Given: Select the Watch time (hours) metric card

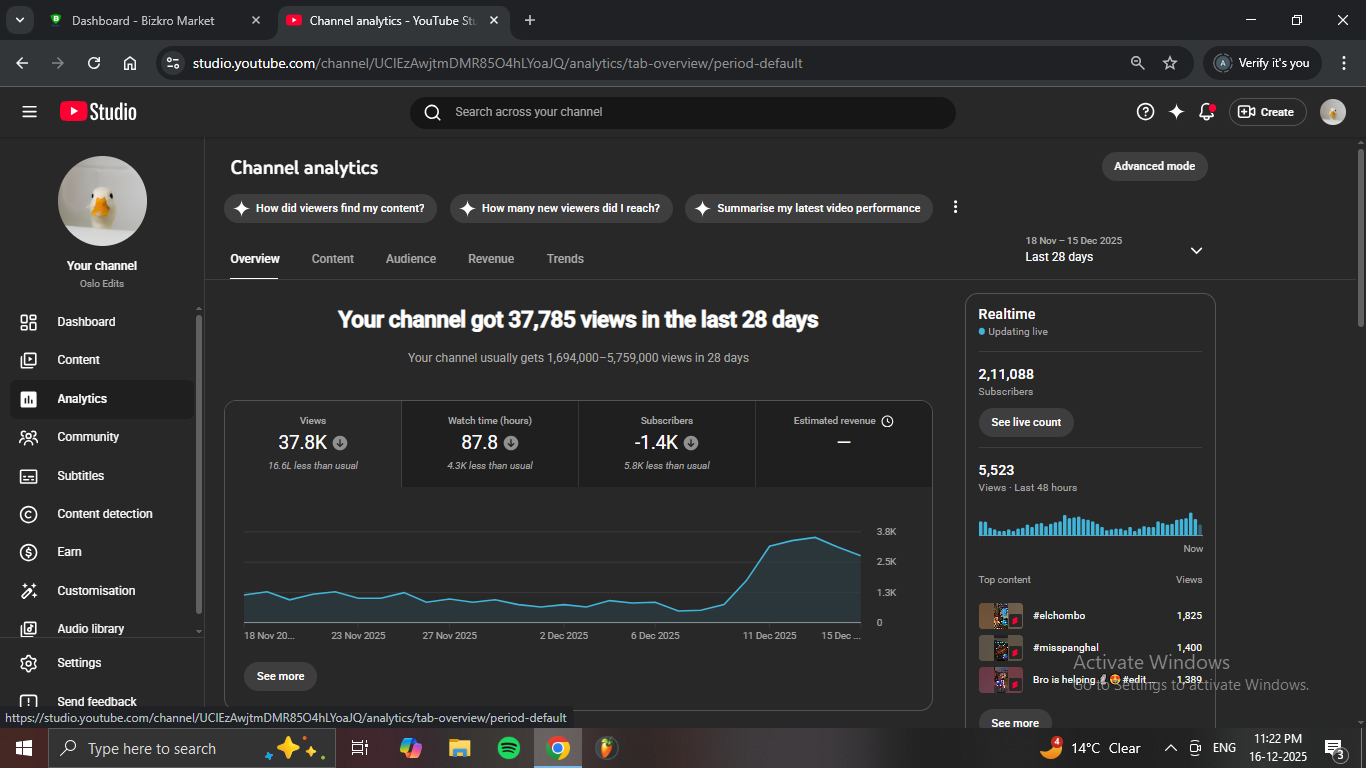Looking at the screenshot, I should pyautogui.click(x=490, y=443).
